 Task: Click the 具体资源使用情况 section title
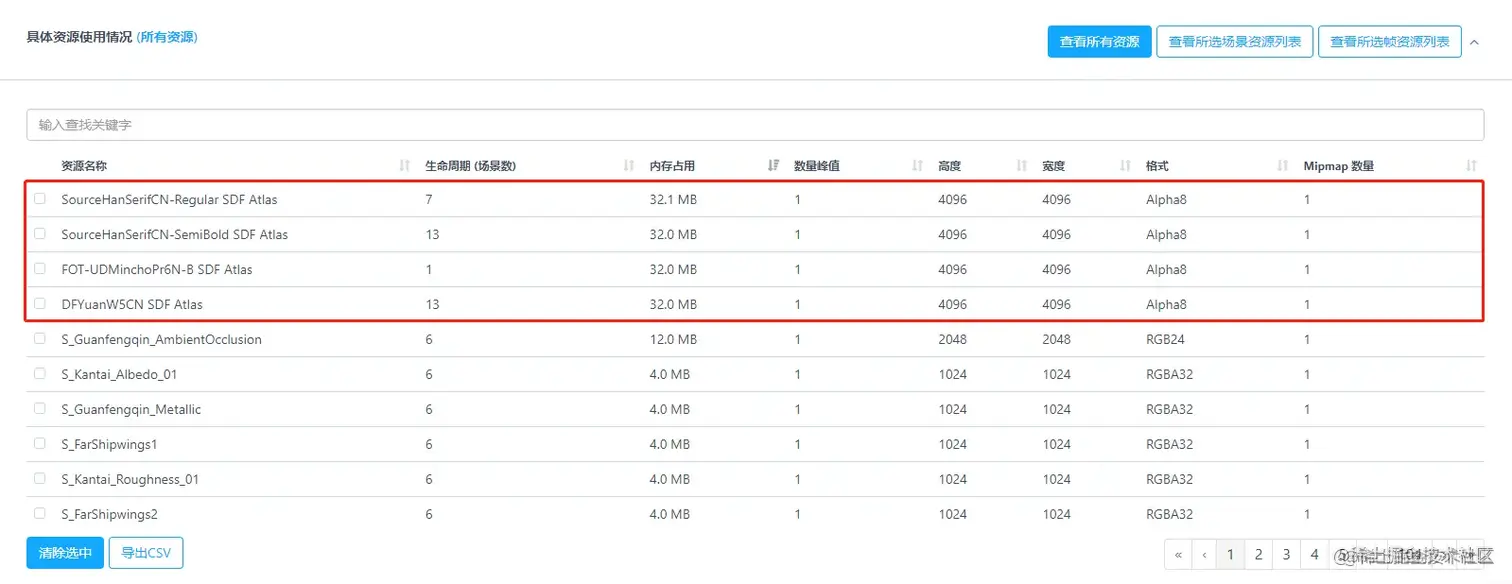(x=79, y=37)
